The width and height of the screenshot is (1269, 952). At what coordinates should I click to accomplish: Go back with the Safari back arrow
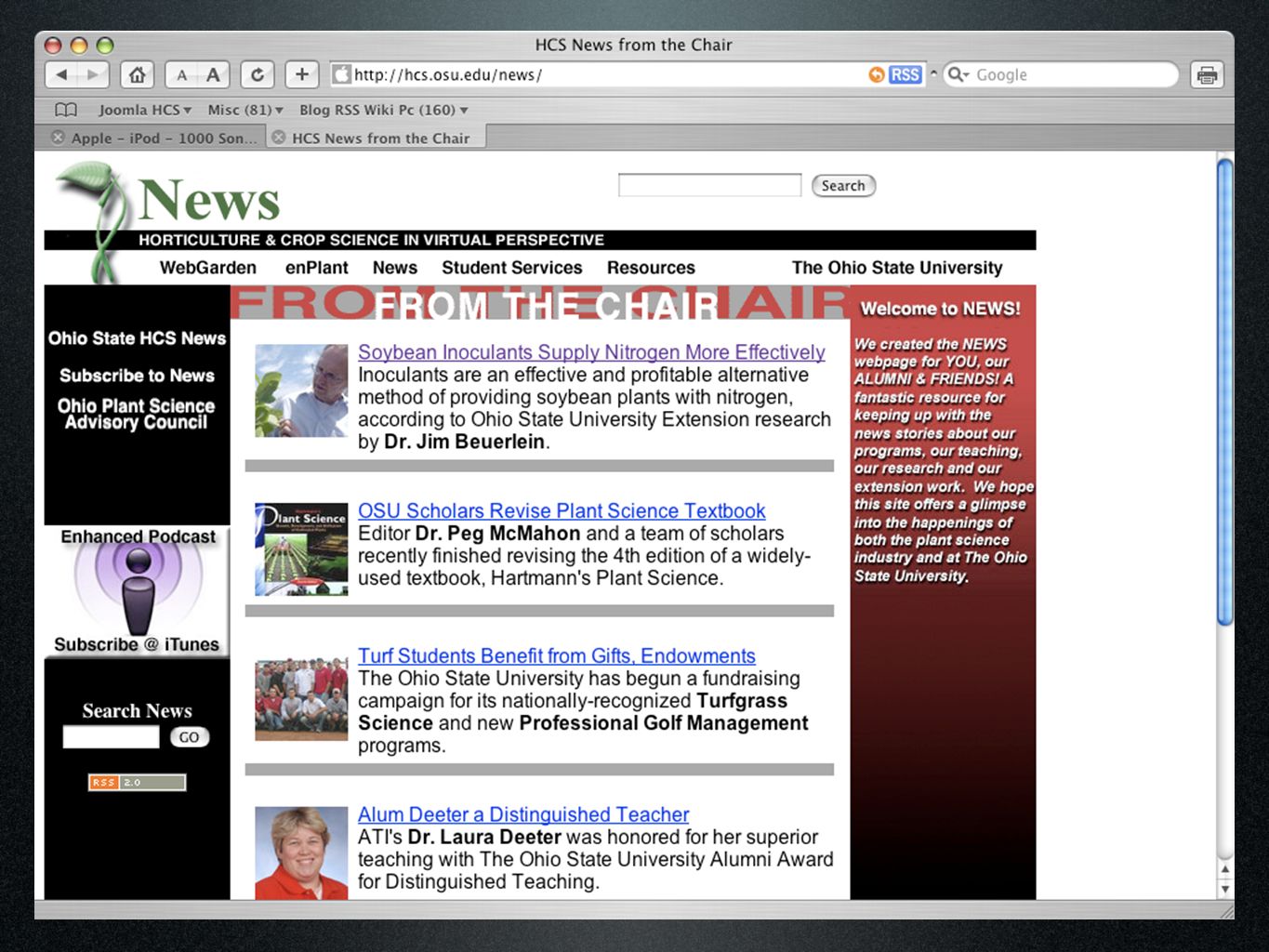[61, 75]
